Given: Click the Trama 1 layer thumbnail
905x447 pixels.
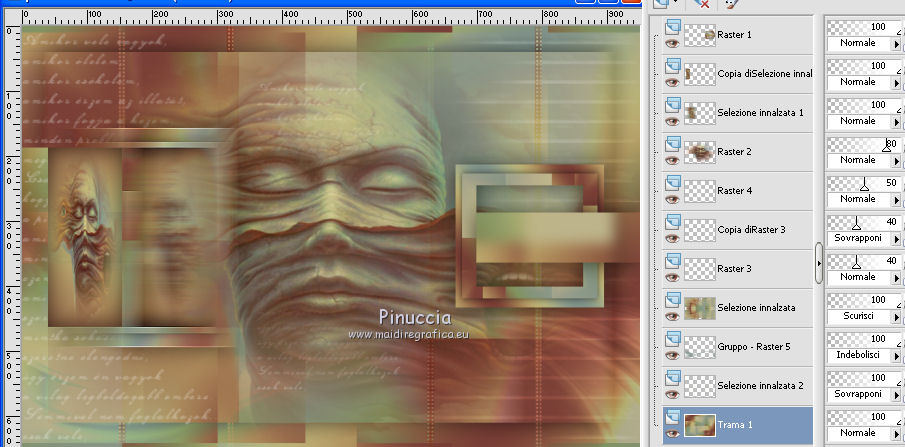Looking at the screenshot, I should tap(700, 425).
